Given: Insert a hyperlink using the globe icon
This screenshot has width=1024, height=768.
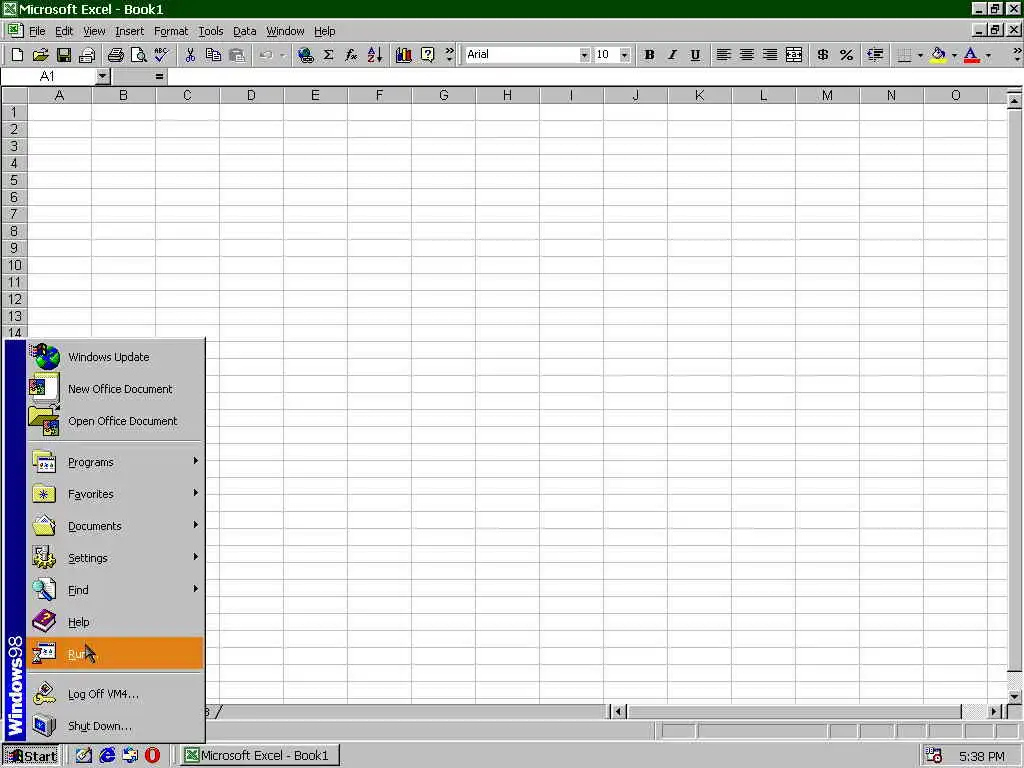Looking at the screenshot, I should point(305,55).
